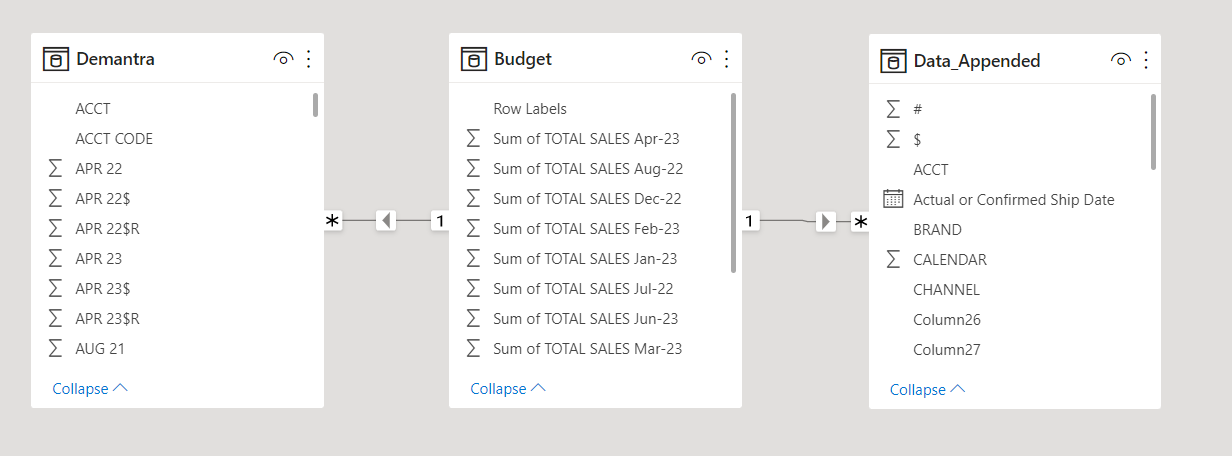Screen dimensions: 1232x456
Task: Click sigma icon beside Sum of TOTAL SALES Jul-22
Action: 473,288
